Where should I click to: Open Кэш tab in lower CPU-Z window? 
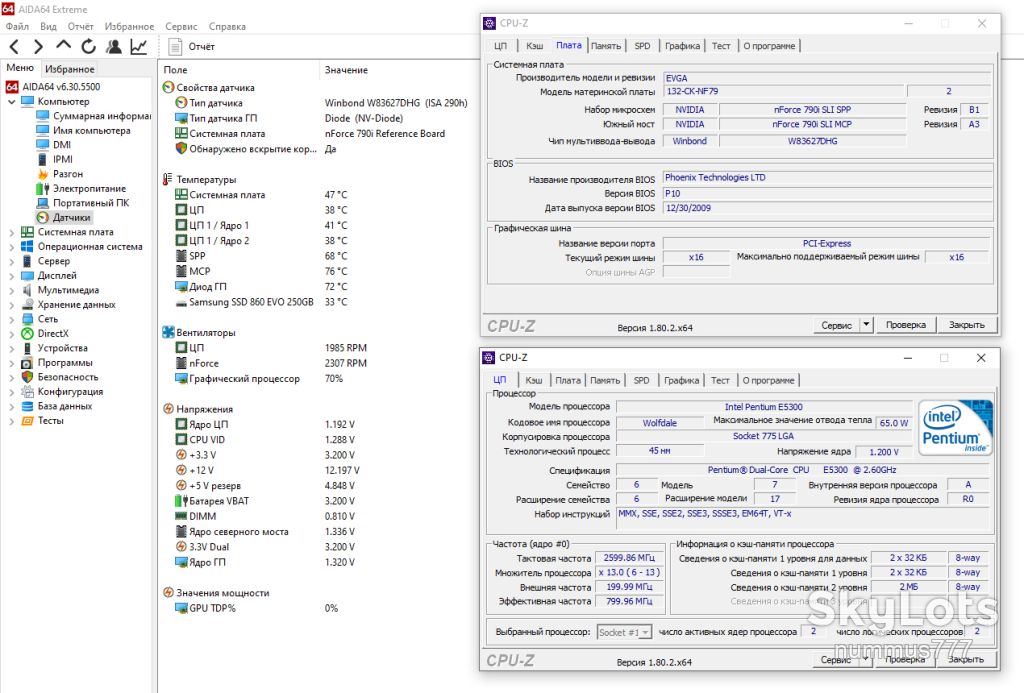tap(534, 380)
